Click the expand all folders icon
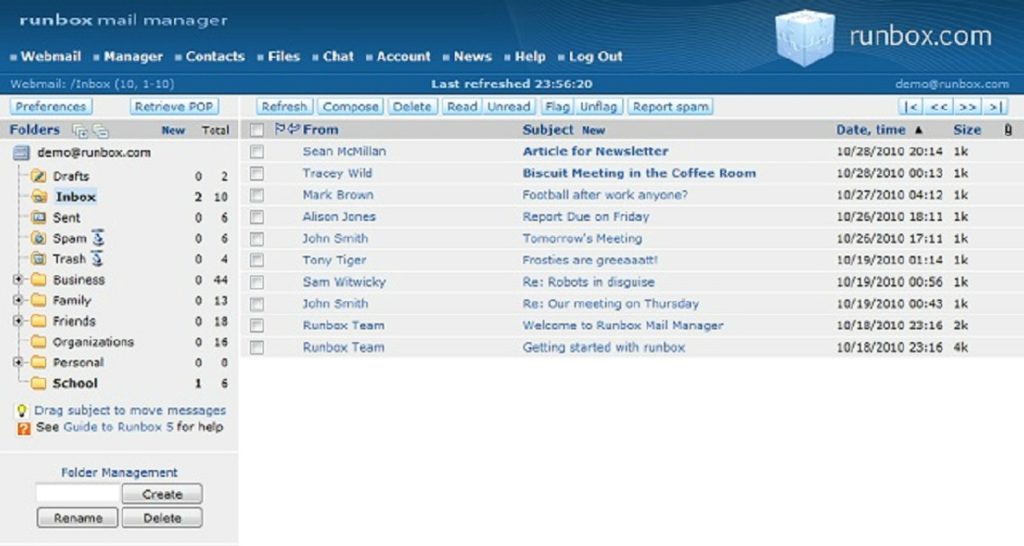 pos(80,130)
